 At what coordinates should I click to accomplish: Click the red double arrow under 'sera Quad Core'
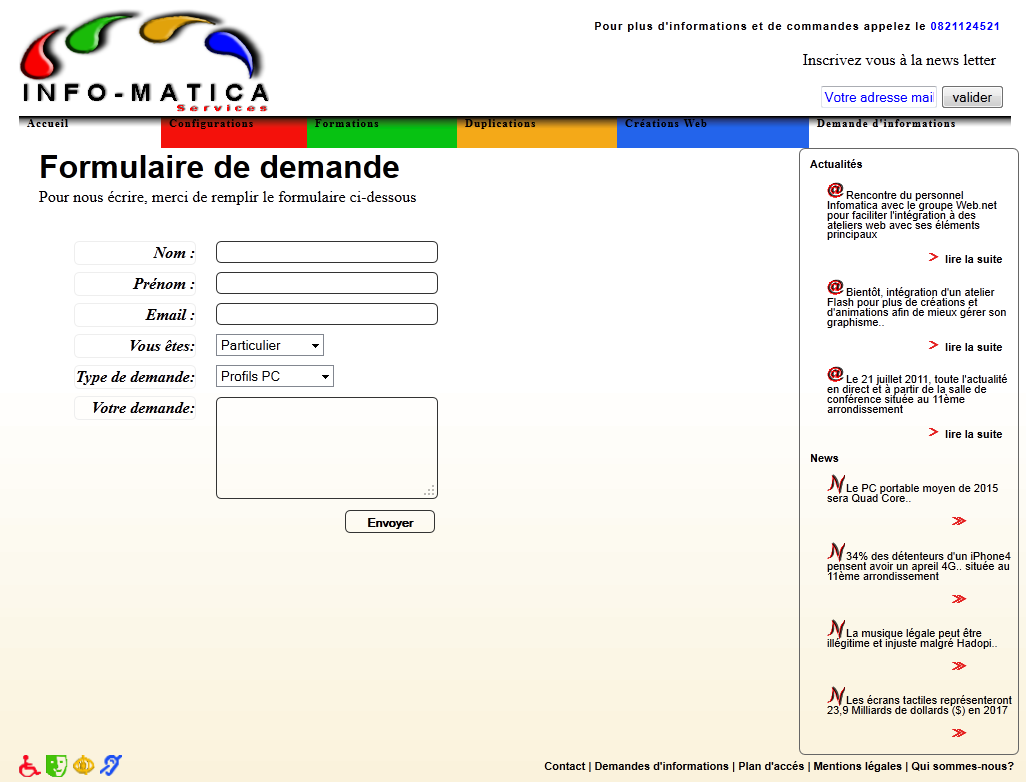(x=959, y=521)
